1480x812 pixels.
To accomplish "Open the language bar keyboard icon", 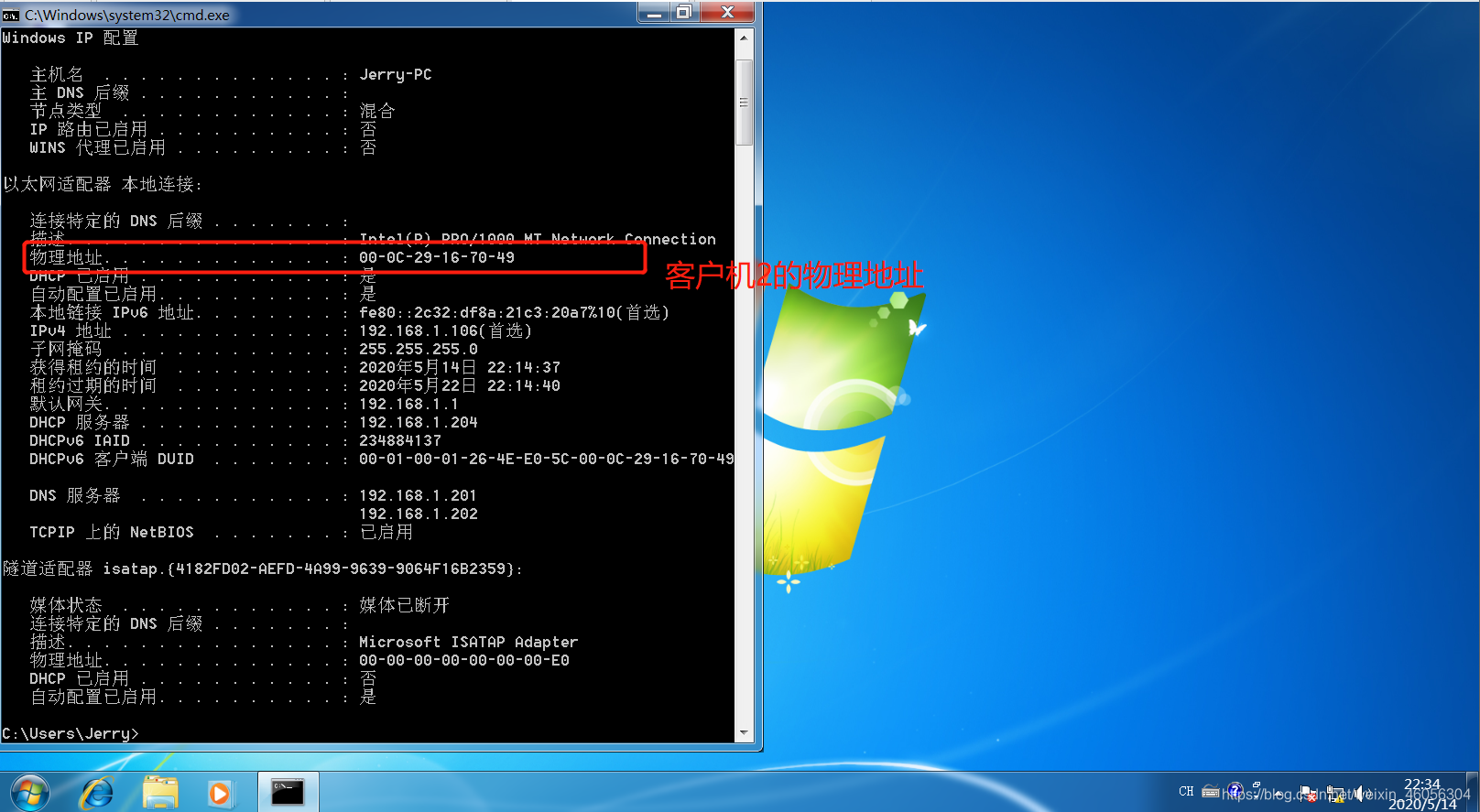I will (1211, 791).
